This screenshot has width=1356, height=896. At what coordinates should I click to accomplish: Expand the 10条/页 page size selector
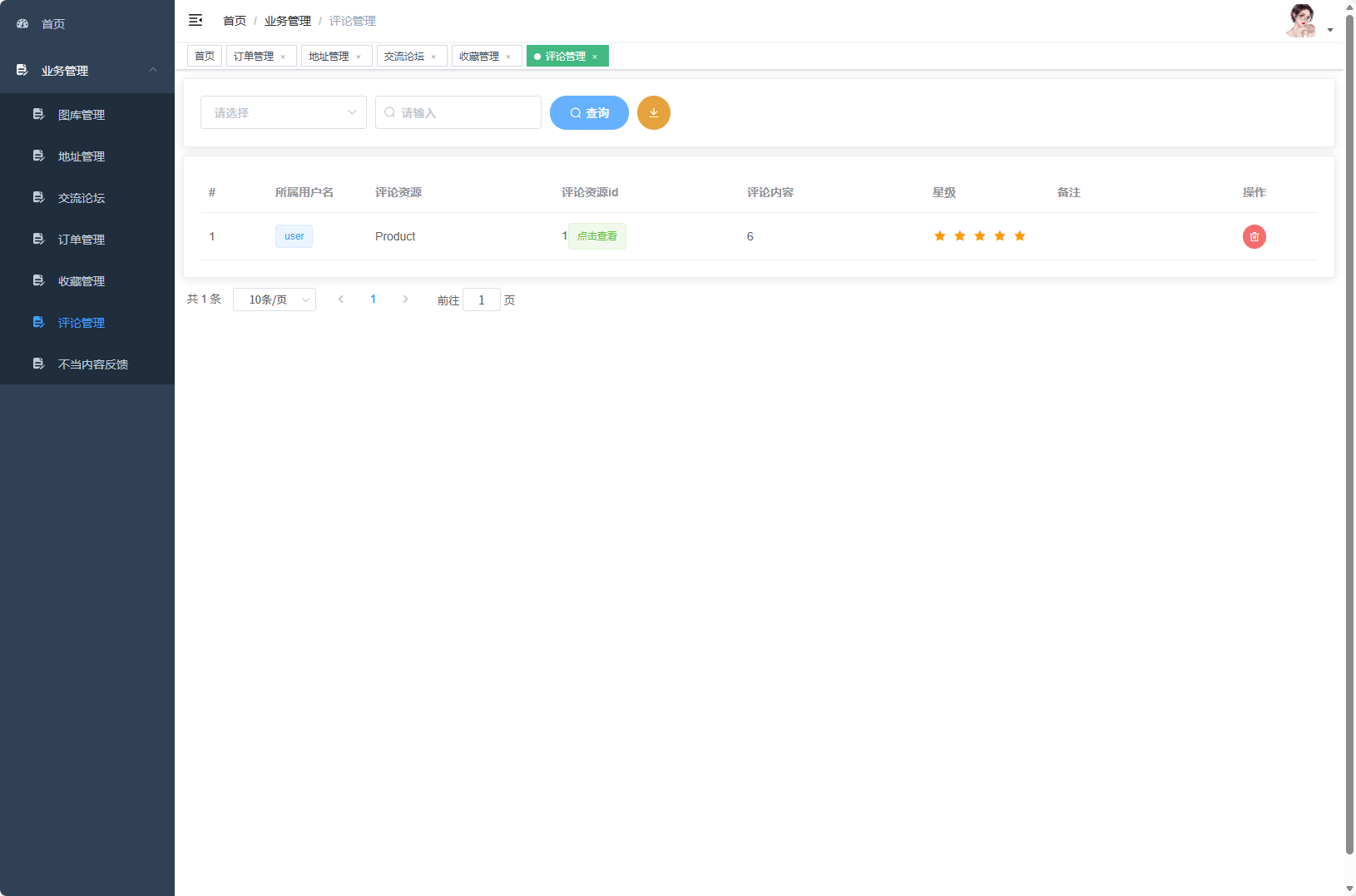pos(274,299)
